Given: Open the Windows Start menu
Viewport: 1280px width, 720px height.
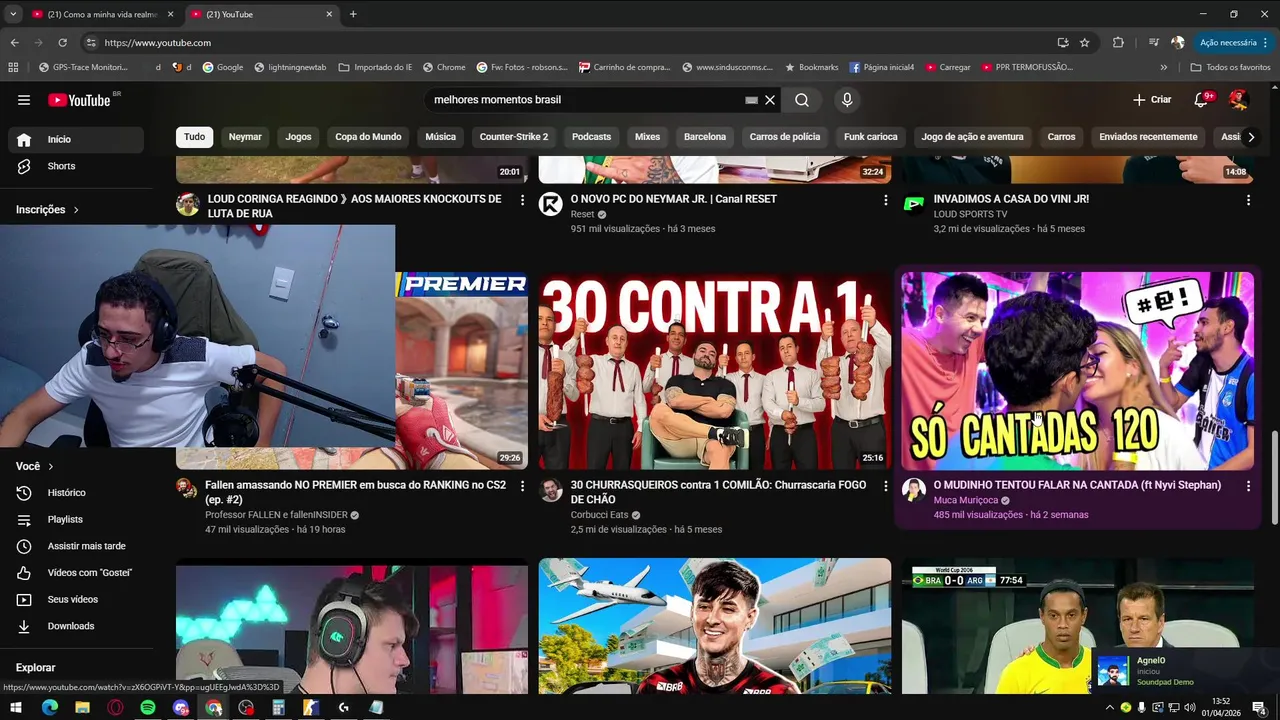Looking at the screenshot, I should click(16, 707).
